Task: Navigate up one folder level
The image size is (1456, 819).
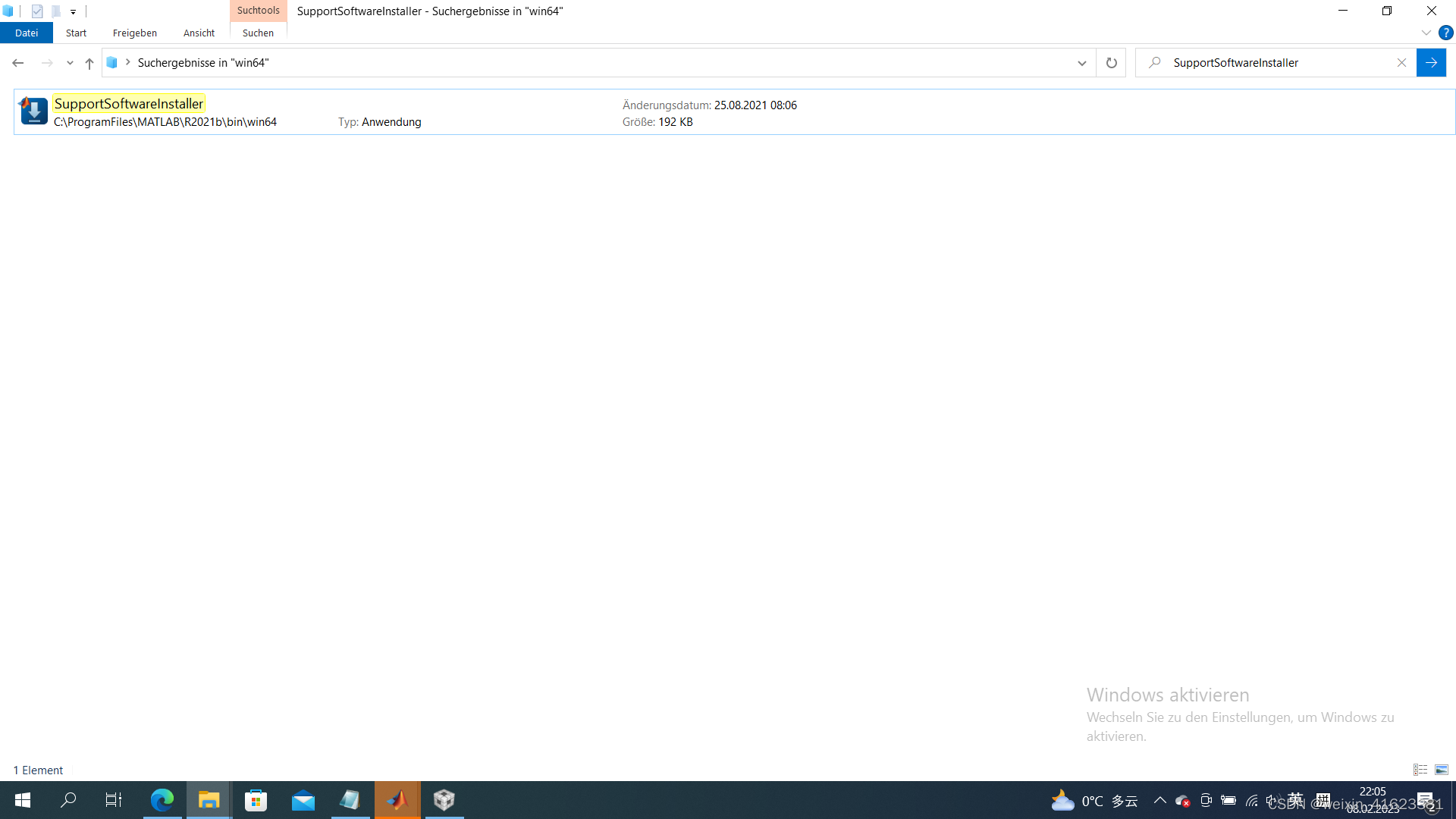Action: point(89,63)
